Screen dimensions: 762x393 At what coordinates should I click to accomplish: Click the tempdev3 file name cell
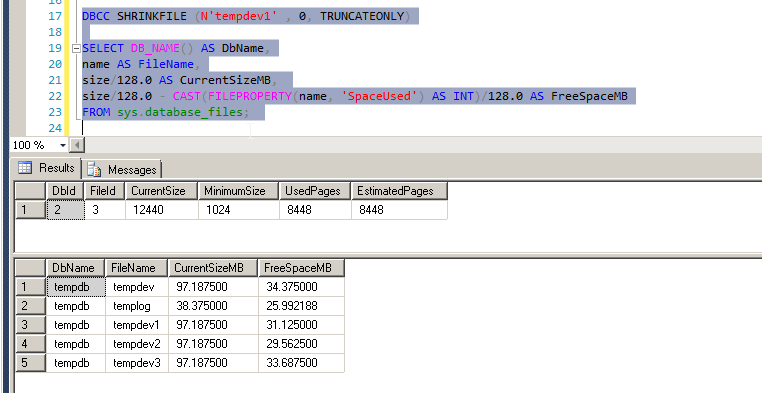[x=136, y=363]
